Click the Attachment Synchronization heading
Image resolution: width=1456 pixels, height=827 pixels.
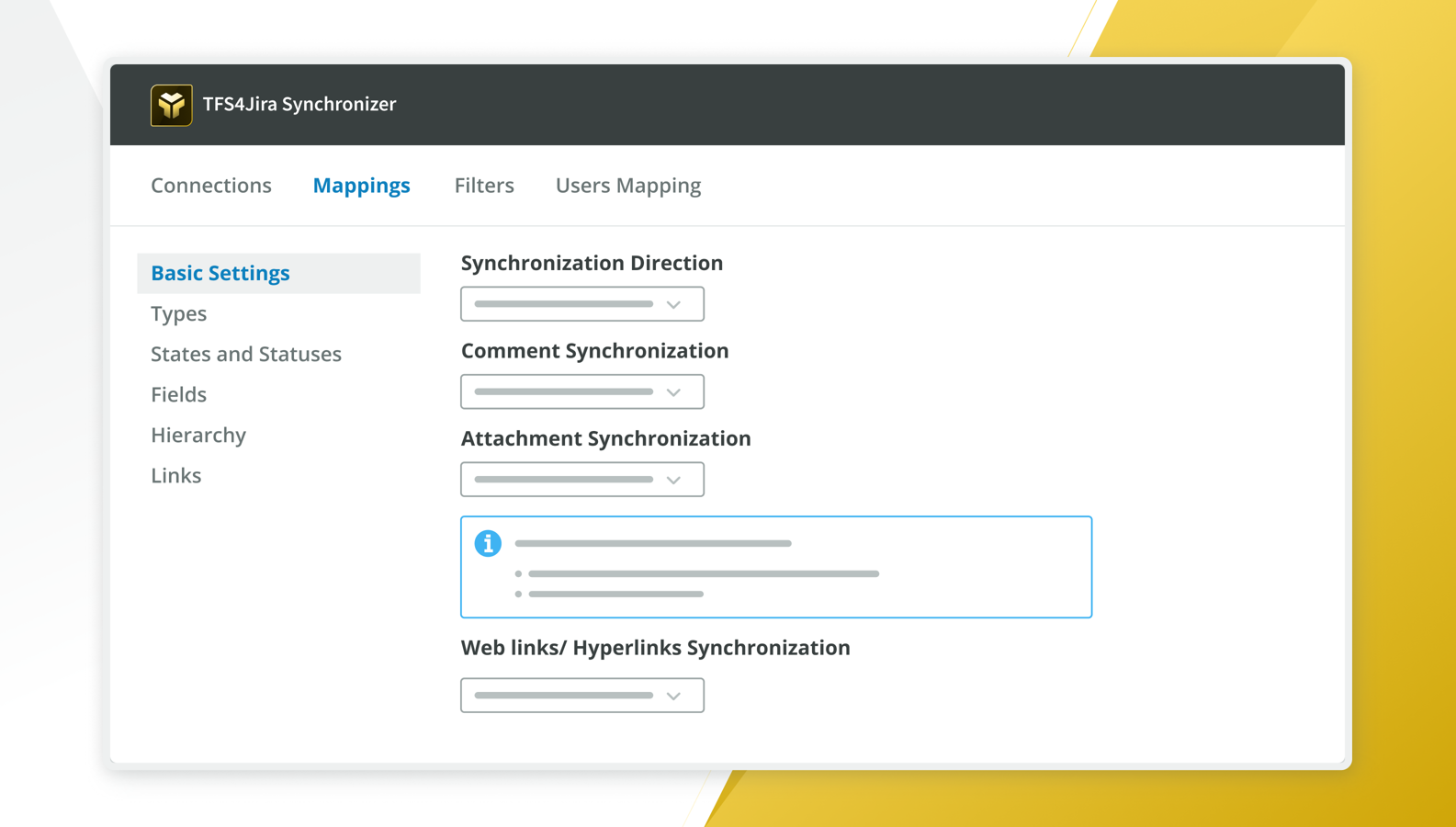tap(605, 439)
